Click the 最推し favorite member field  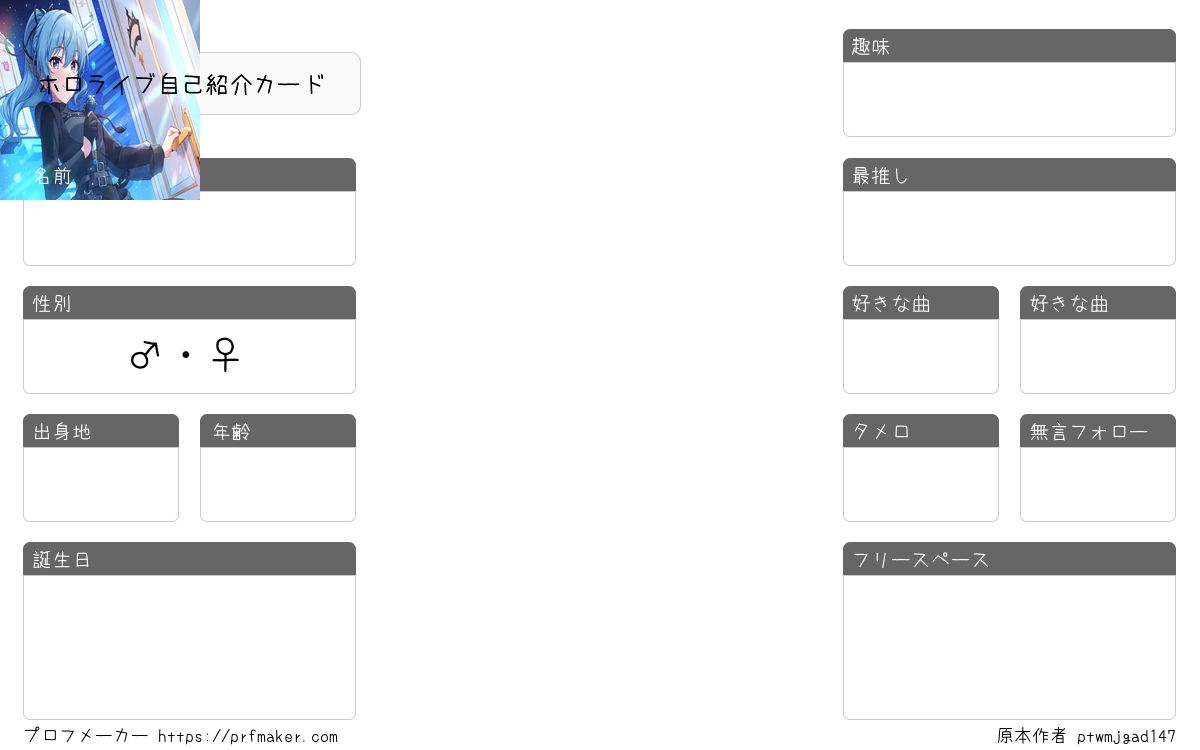(x=1009, y=228)
